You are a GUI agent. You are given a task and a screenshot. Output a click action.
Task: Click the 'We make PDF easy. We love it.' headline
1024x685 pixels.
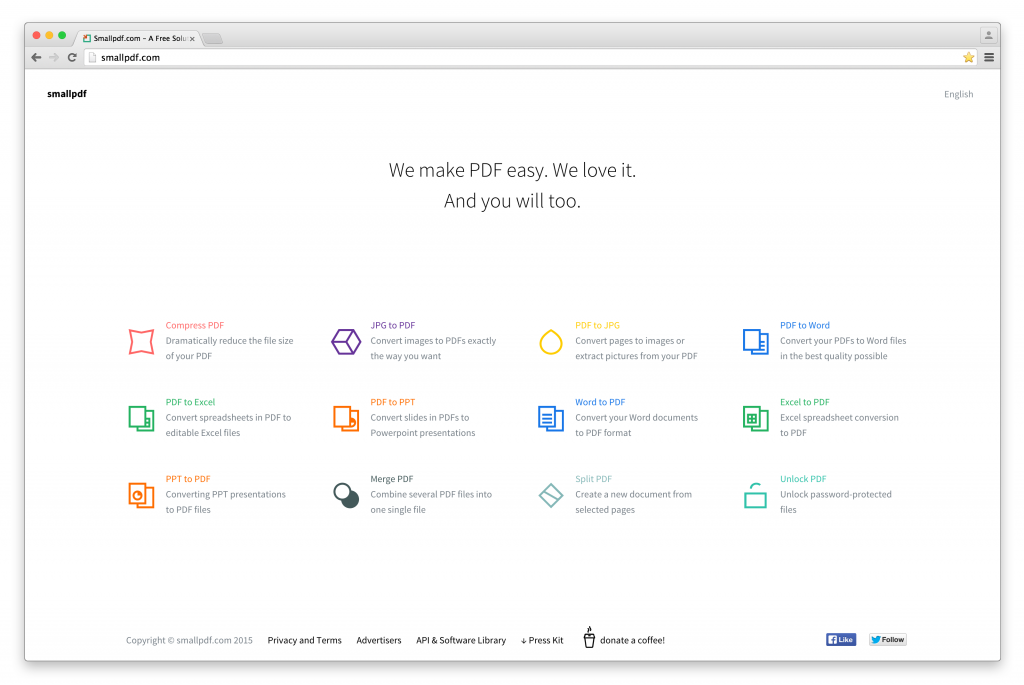coord(512,170)
